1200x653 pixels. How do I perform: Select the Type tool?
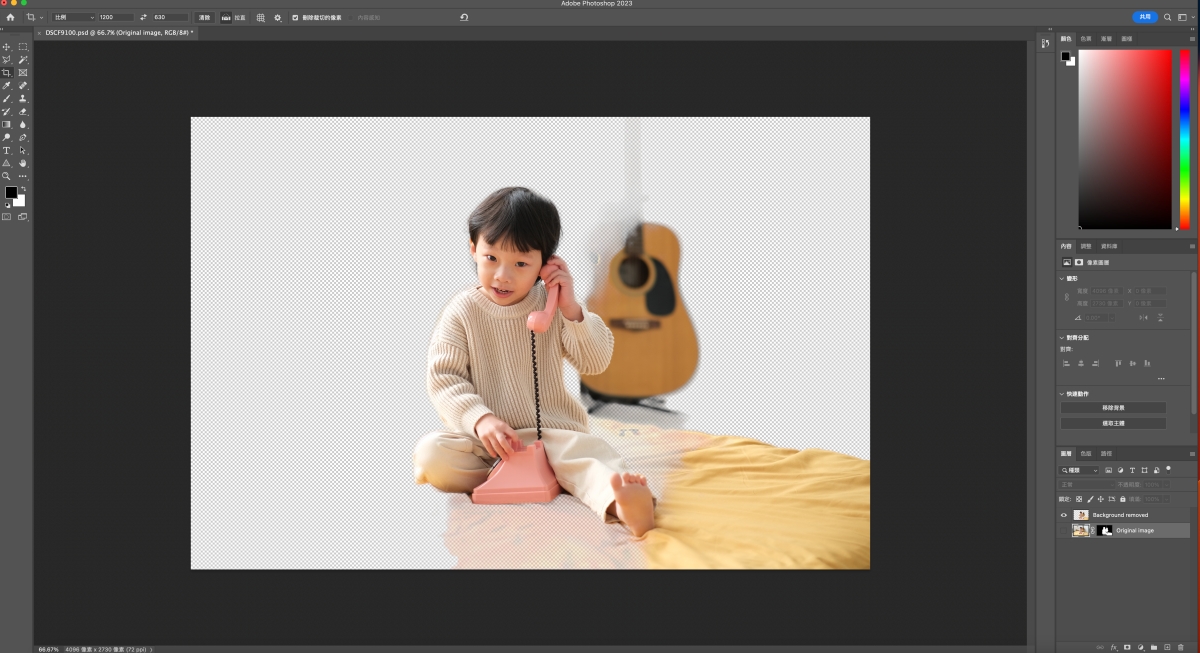(x=6, y=151)
